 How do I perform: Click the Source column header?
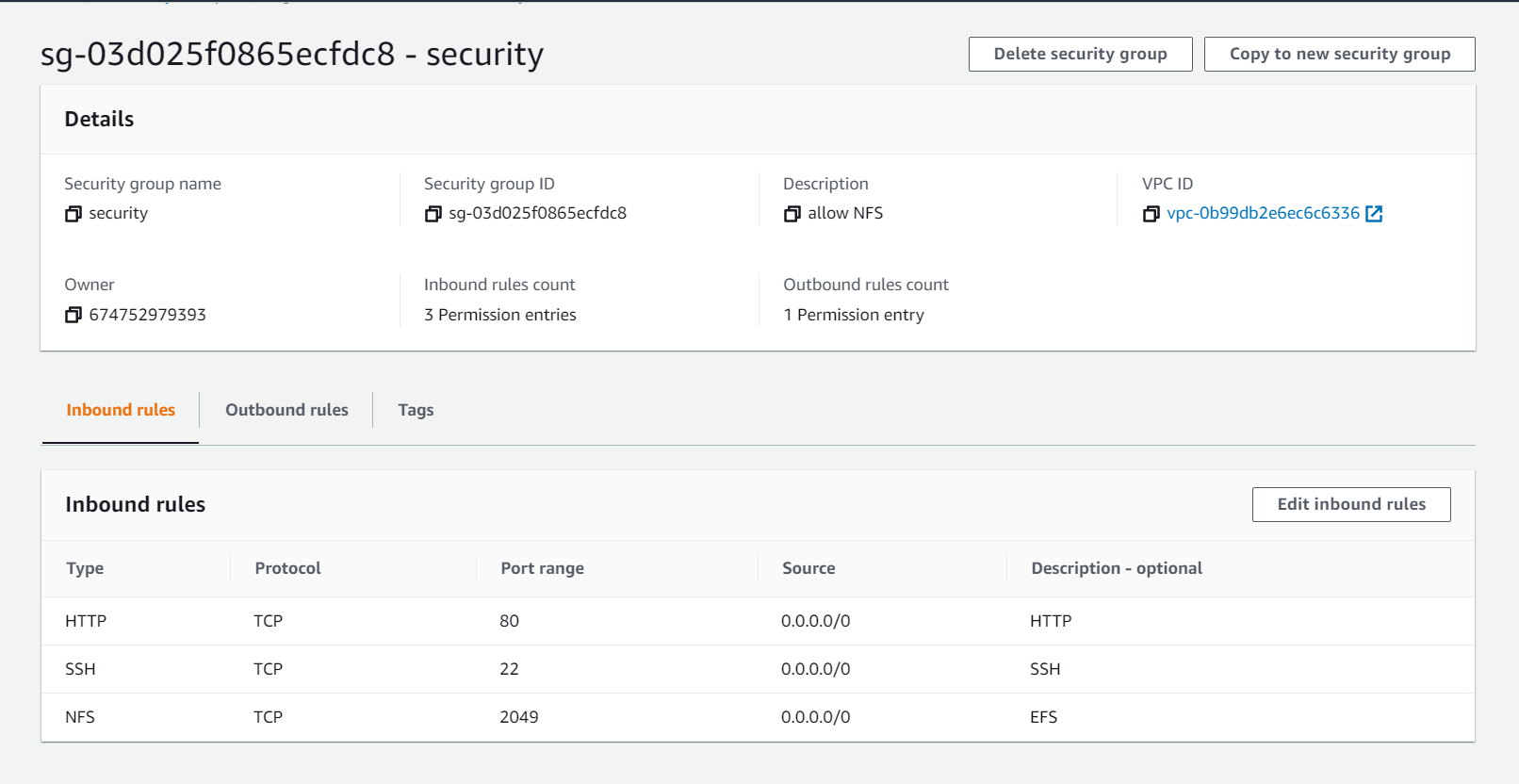coord(808,568)
